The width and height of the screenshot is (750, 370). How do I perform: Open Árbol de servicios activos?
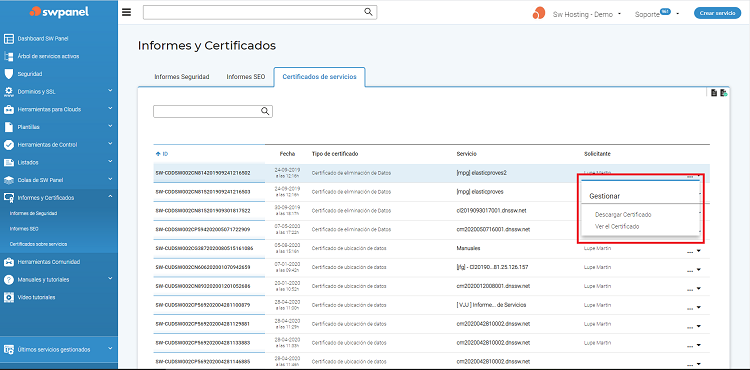pyautogui.click(x=48, y=56)
